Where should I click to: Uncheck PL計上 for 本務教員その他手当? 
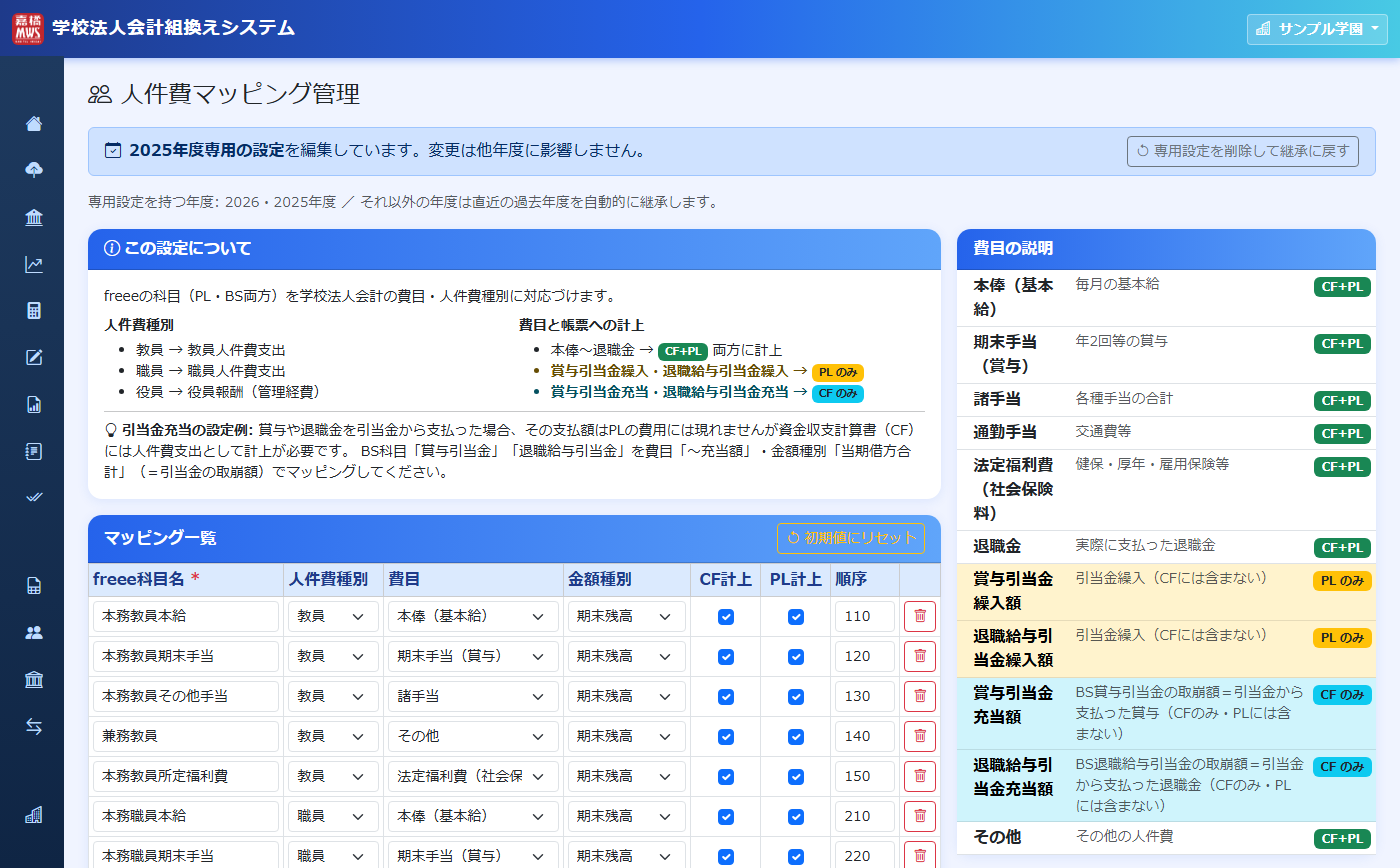[796, 697]
